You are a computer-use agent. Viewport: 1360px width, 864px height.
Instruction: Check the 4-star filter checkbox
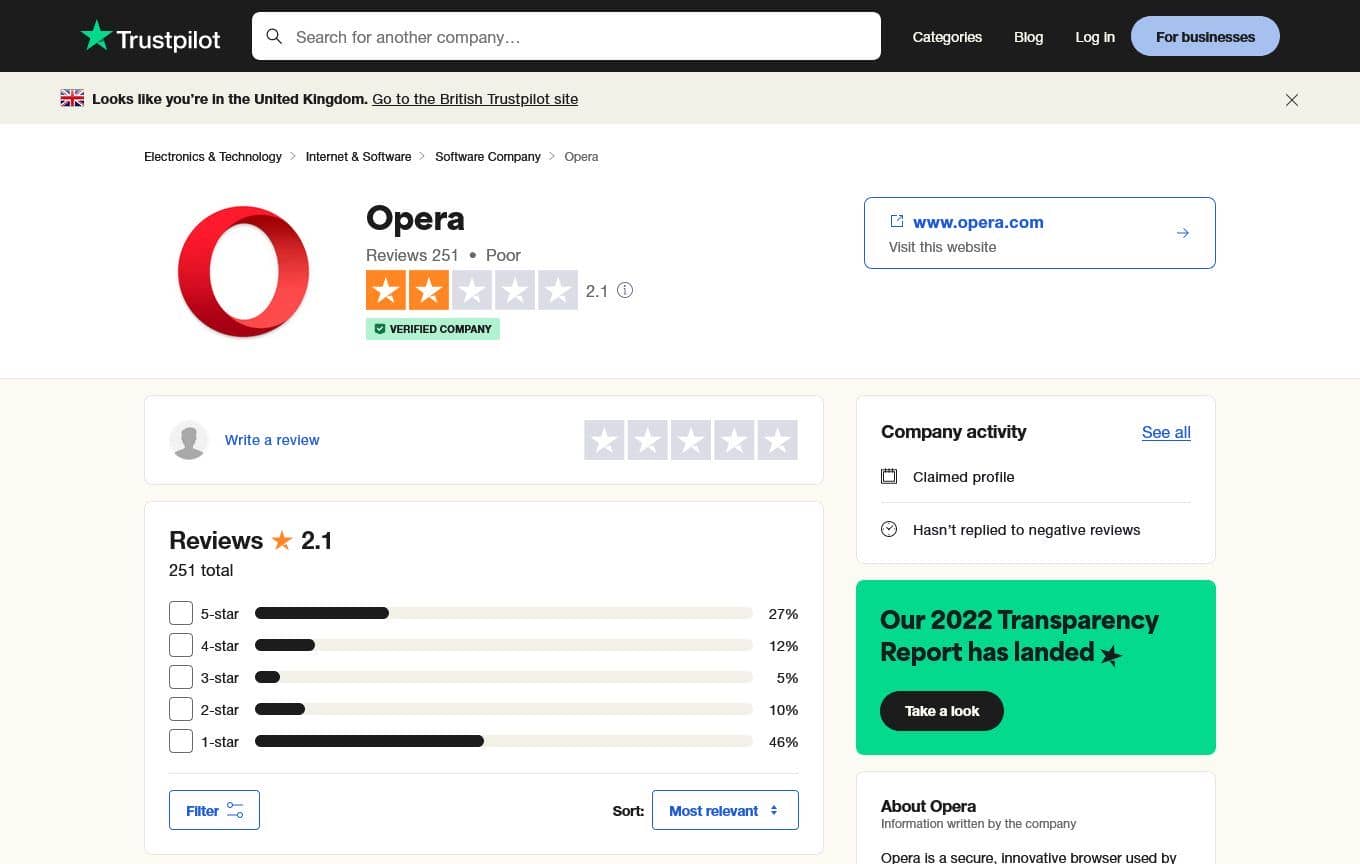click(181, 645)
